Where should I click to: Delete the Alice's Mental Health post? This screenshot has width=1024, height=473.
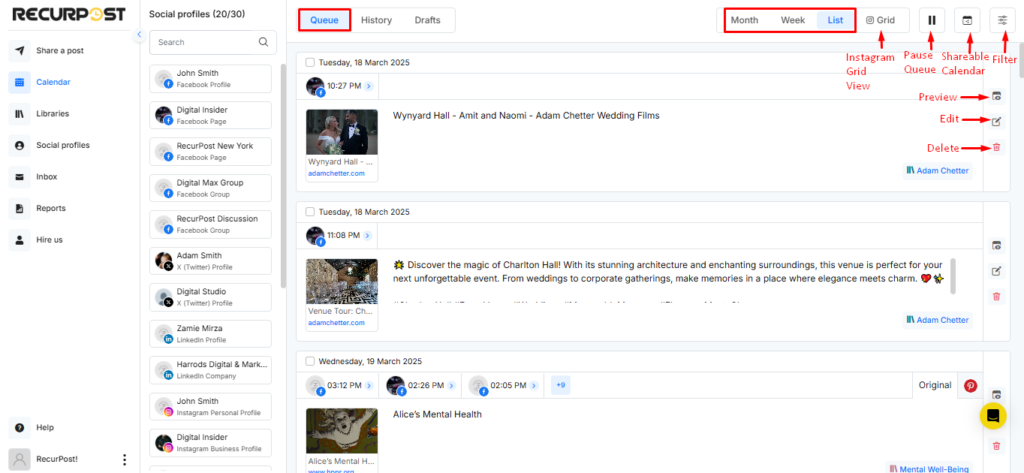pos(997,446)
